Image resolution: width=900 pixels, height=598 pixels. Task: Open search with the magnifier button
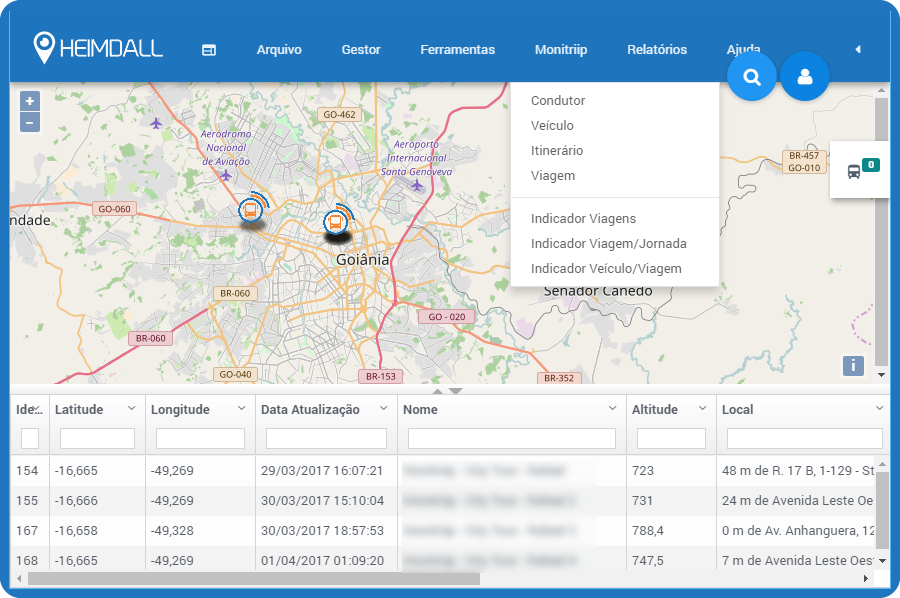752,76
